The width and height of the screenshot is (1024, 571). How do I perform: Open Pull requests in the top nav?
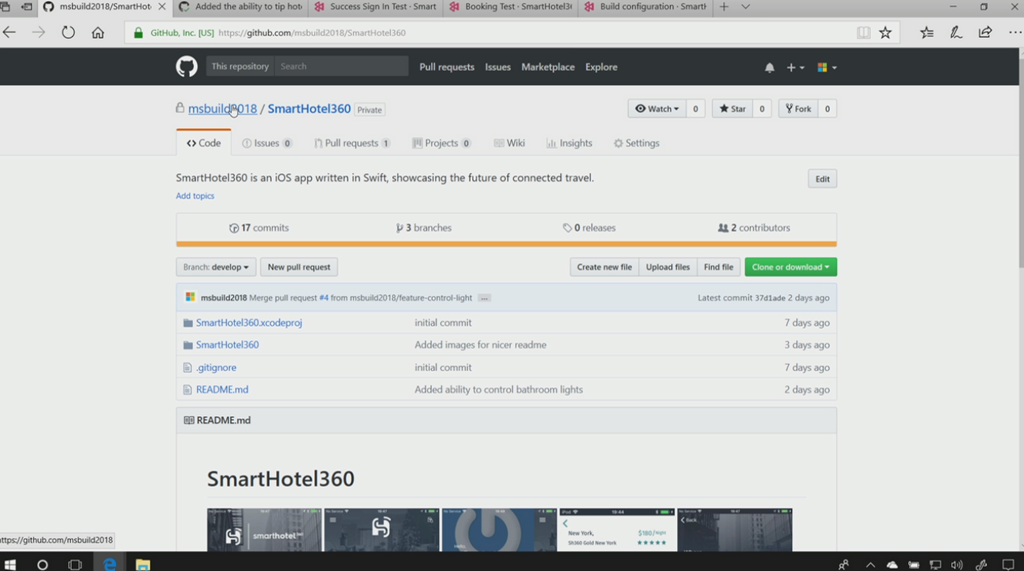pyautogui.click(x=447, y=67)
